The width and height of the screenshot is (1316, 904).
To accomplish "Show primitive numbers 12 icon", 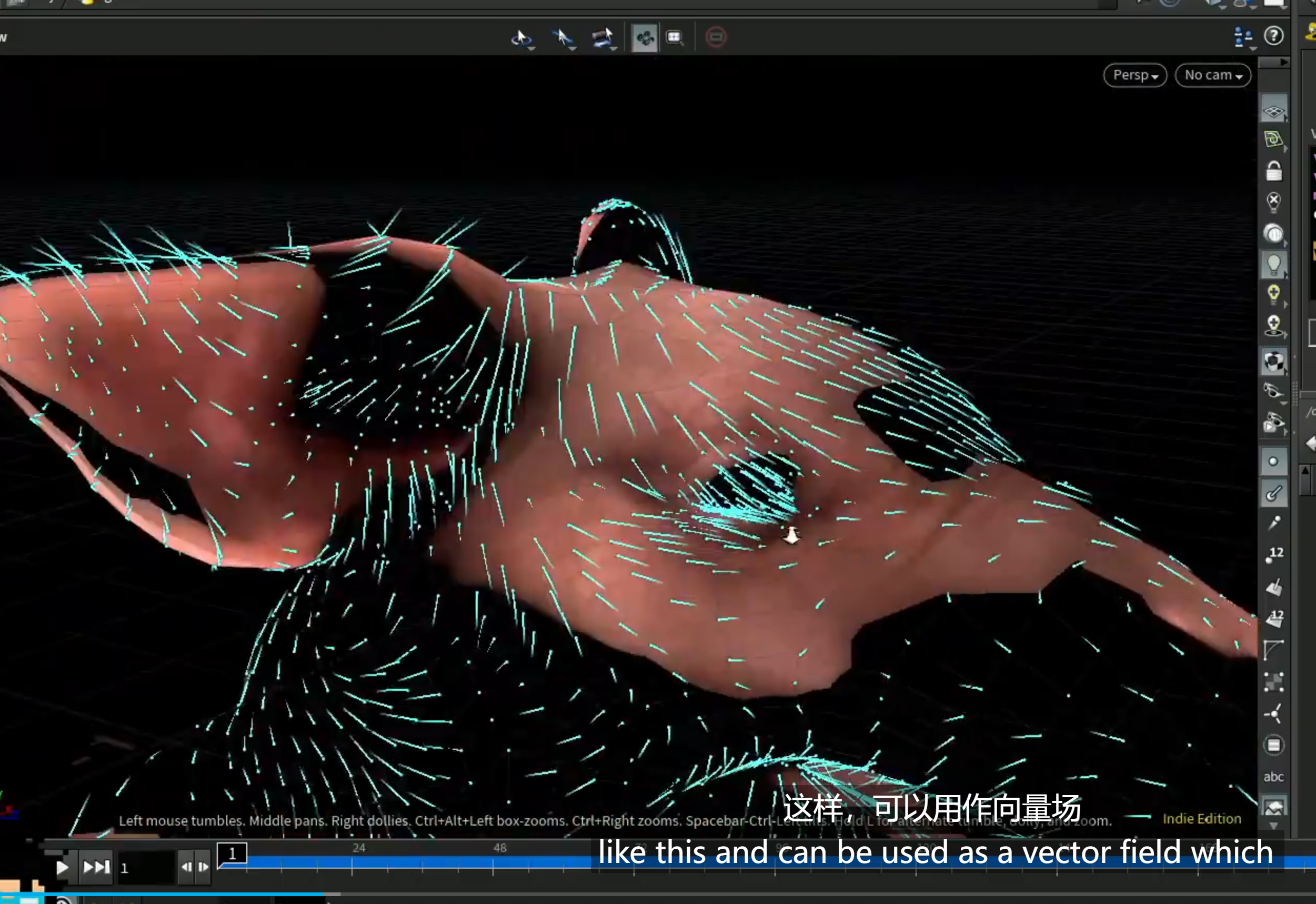I will point(1273,618).
